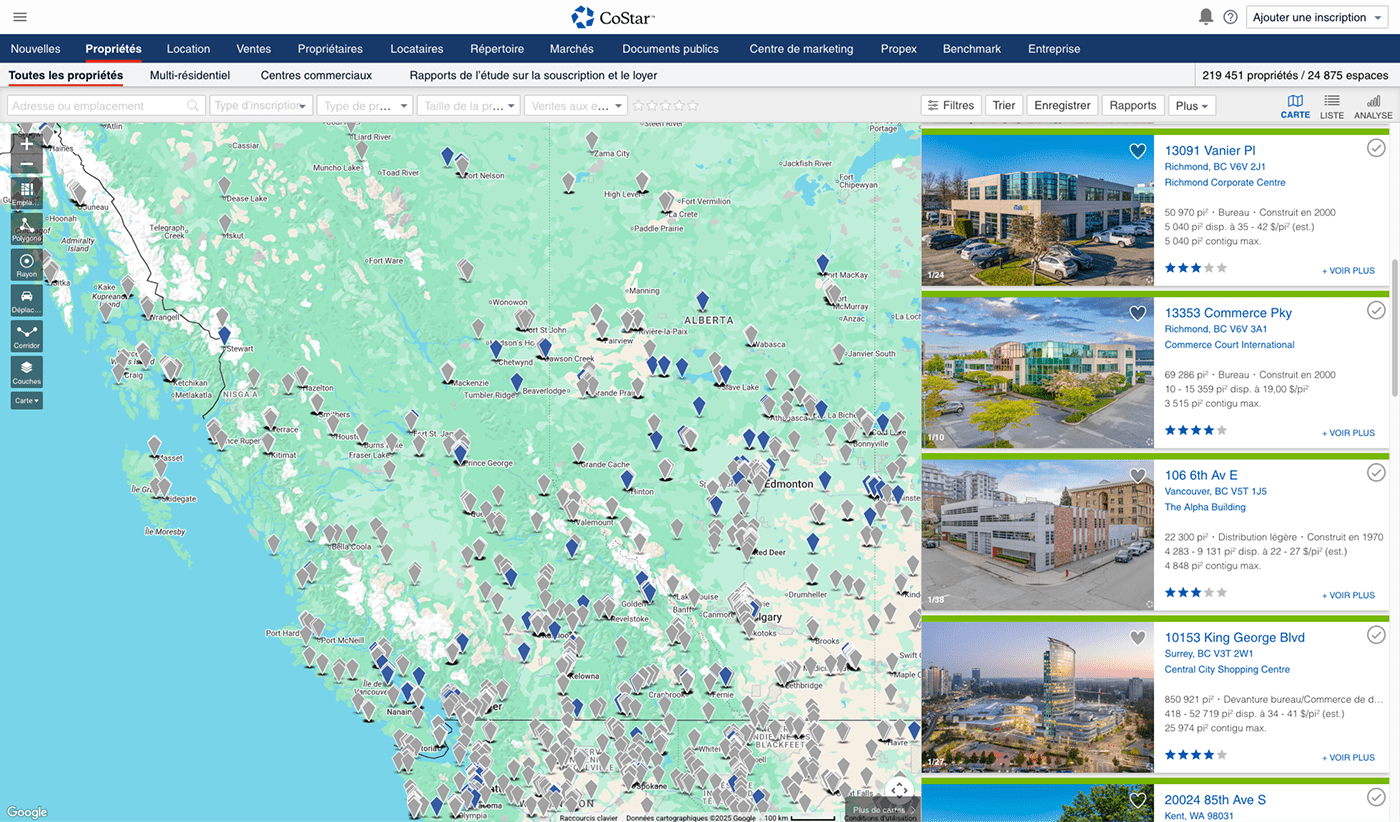This screenshot has height=822, width=1400.
Task: Activate the Rayon radius search tool
Action: [x=26, y=265]
